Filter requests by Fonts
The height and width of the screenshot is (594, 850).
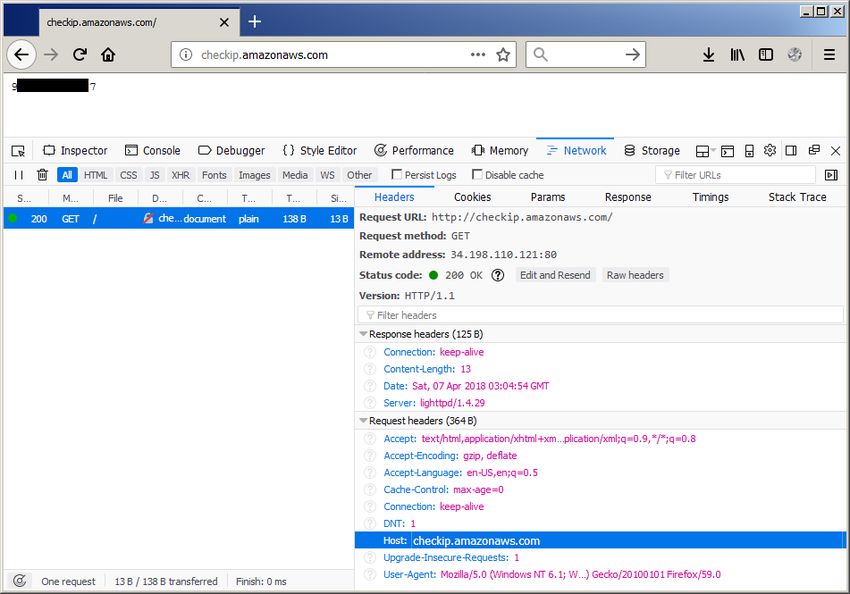214,175
